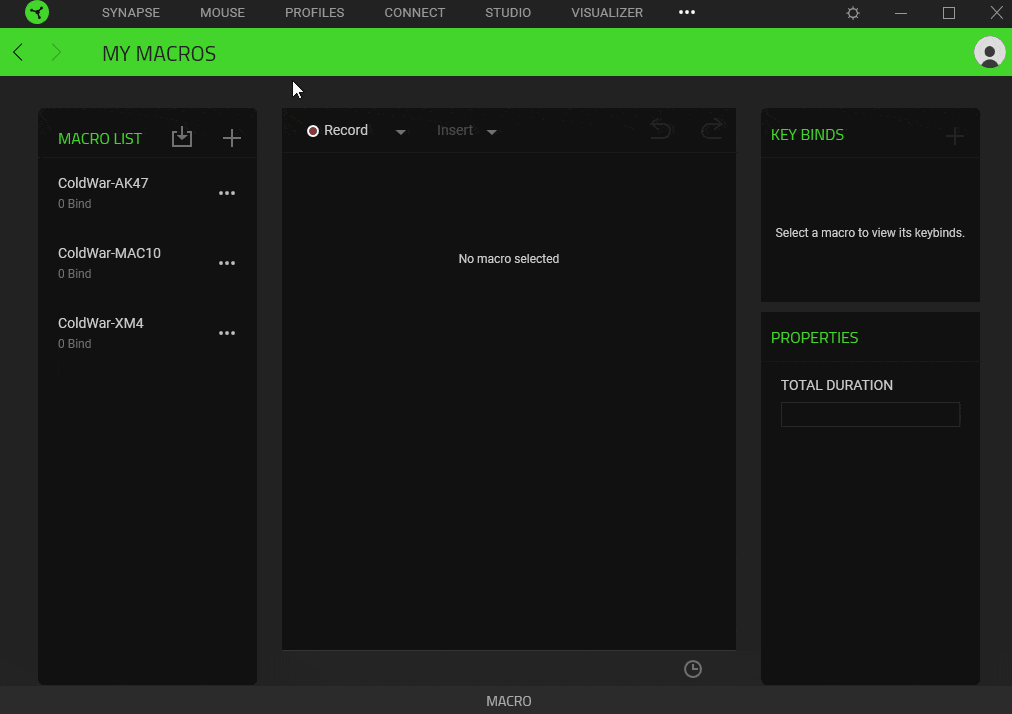Viewport: 1012px width, 714px height.
Task: Click the Razer logo icon
Action: (36, 13)
